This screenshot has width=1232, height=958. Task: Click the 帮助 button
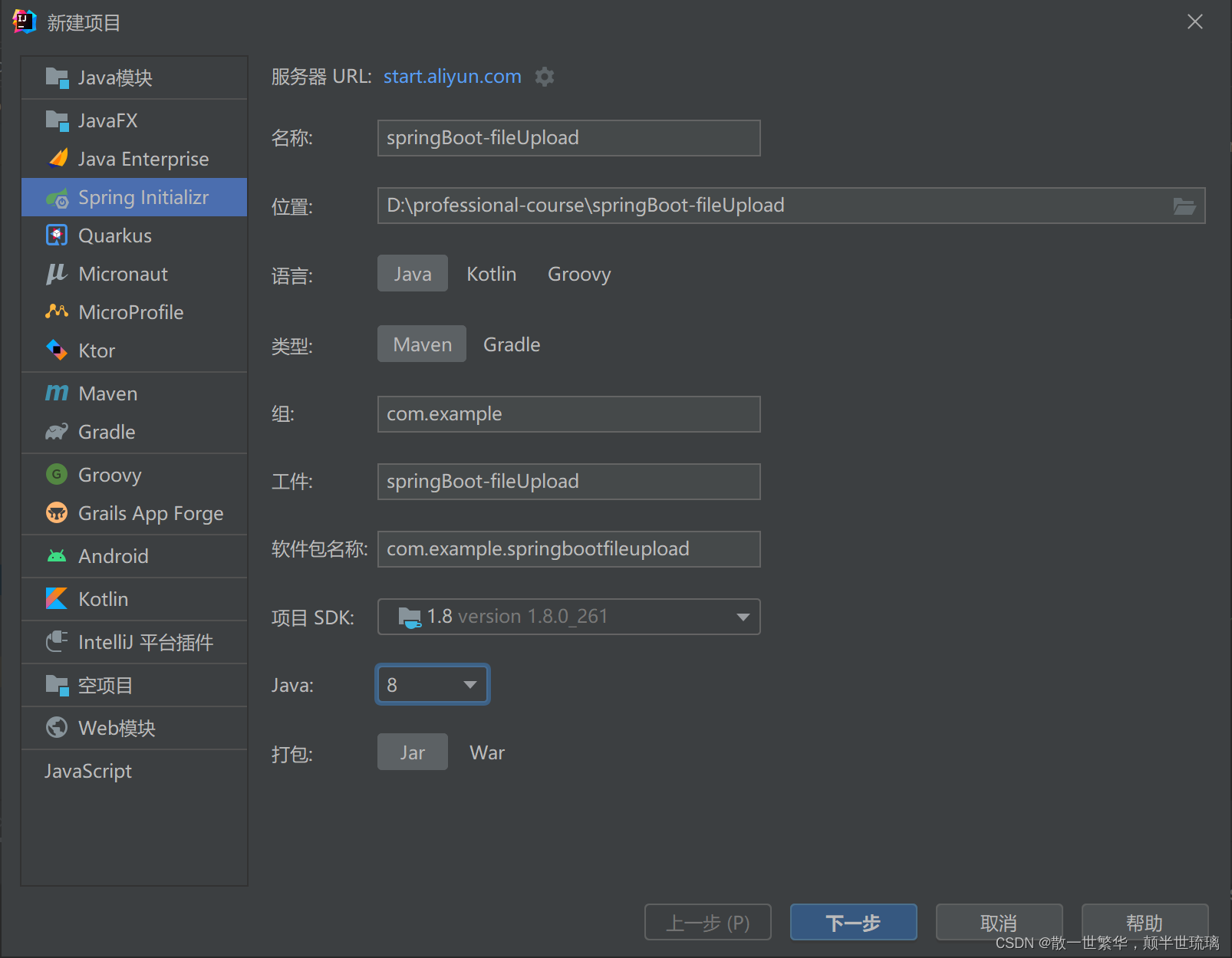point(1144,922)
